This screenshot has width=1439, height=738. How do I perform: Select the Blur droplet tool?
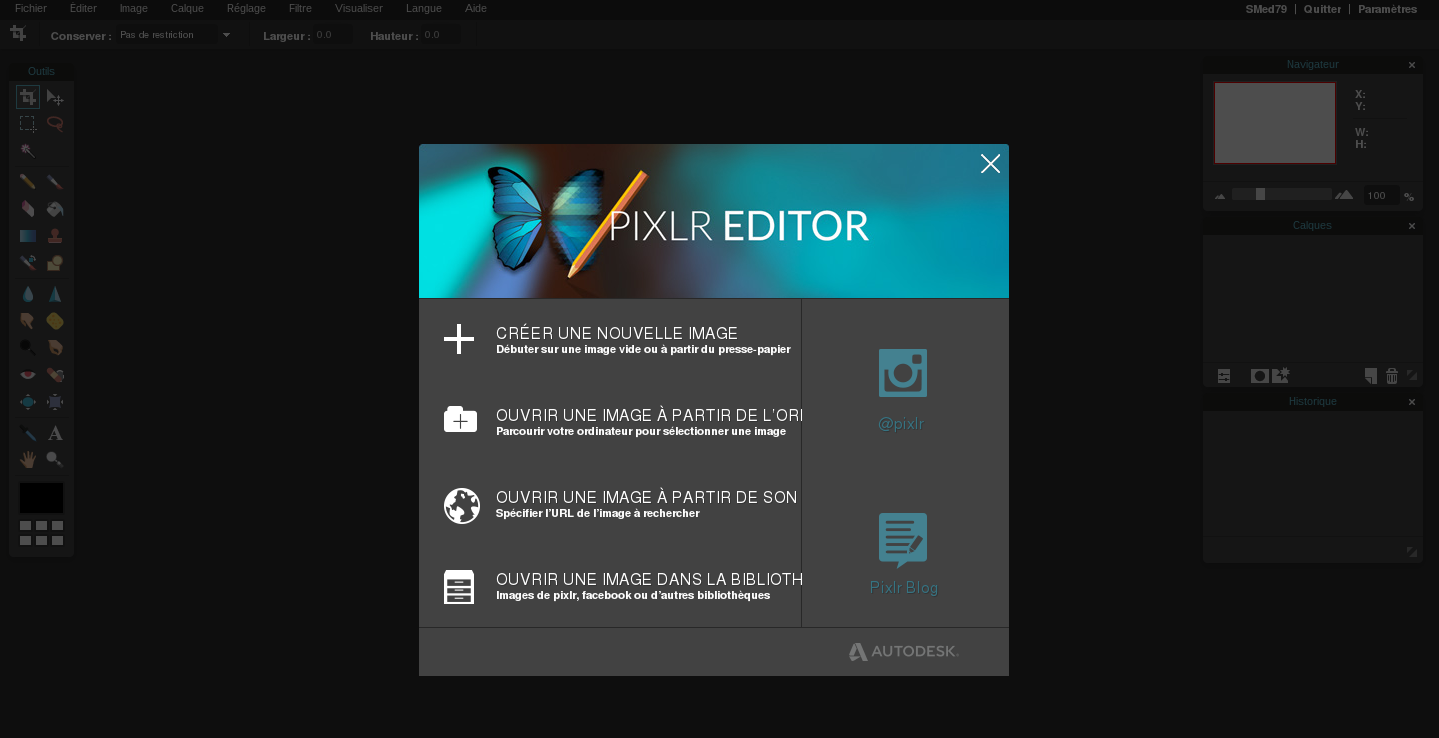pos(28,294)
